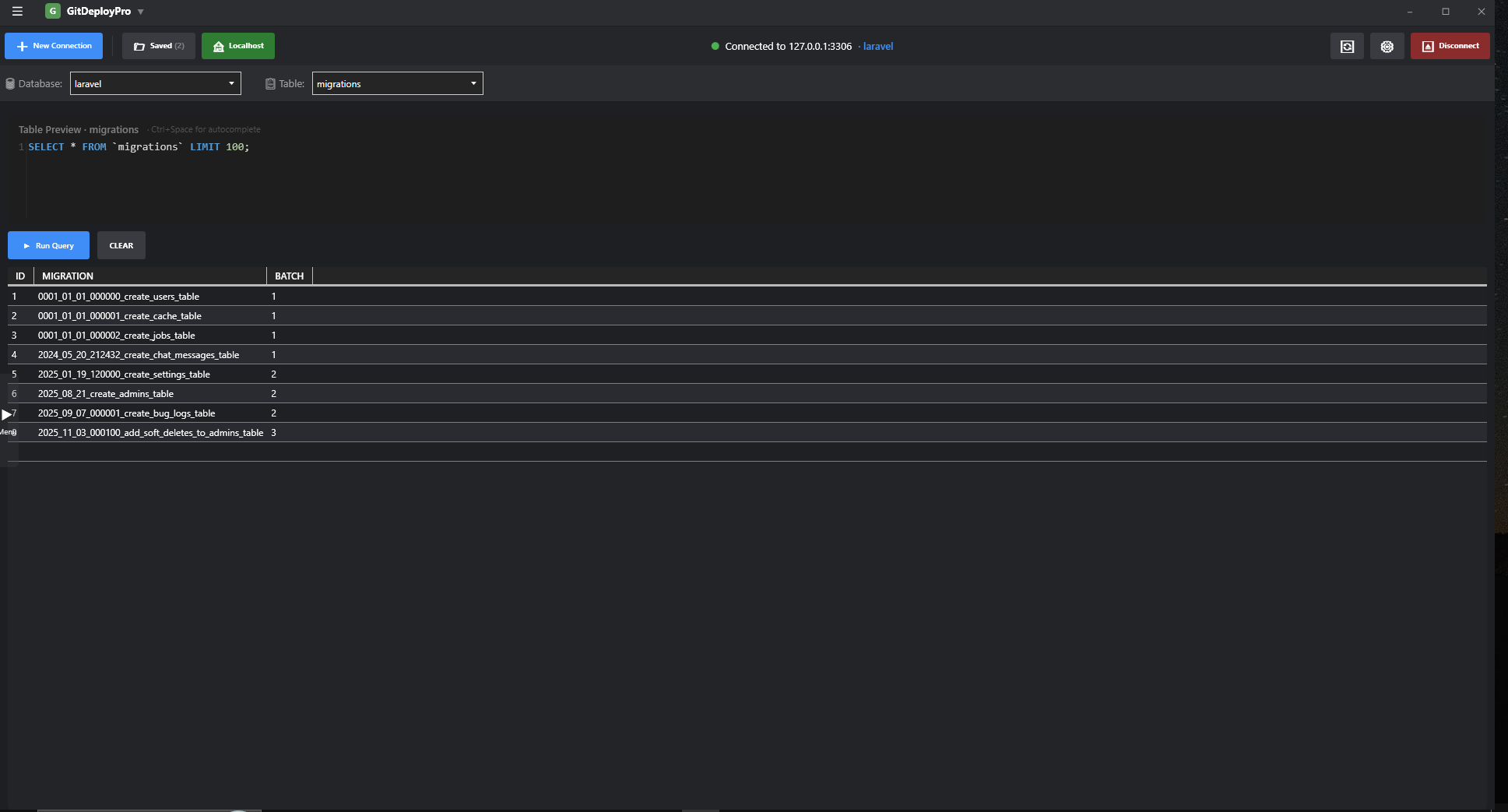The width and height of the screenshot is (1508, 812).
Task: Click the Clear button below the query editor
Action: [x=121, y=245]
